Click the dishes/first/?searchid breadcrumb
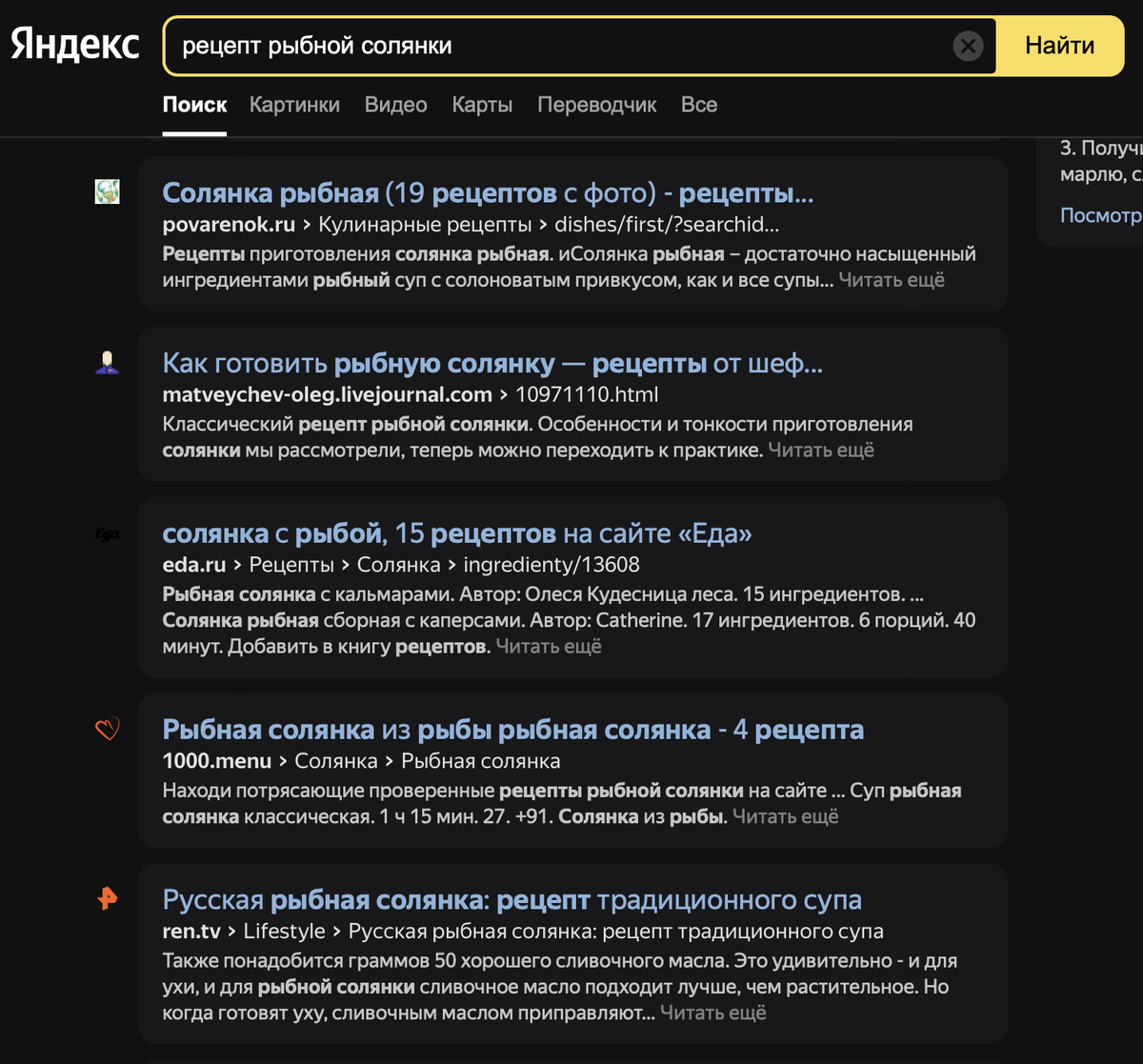The height and width of the screenshot is (1064, 1143). point(667,225)
